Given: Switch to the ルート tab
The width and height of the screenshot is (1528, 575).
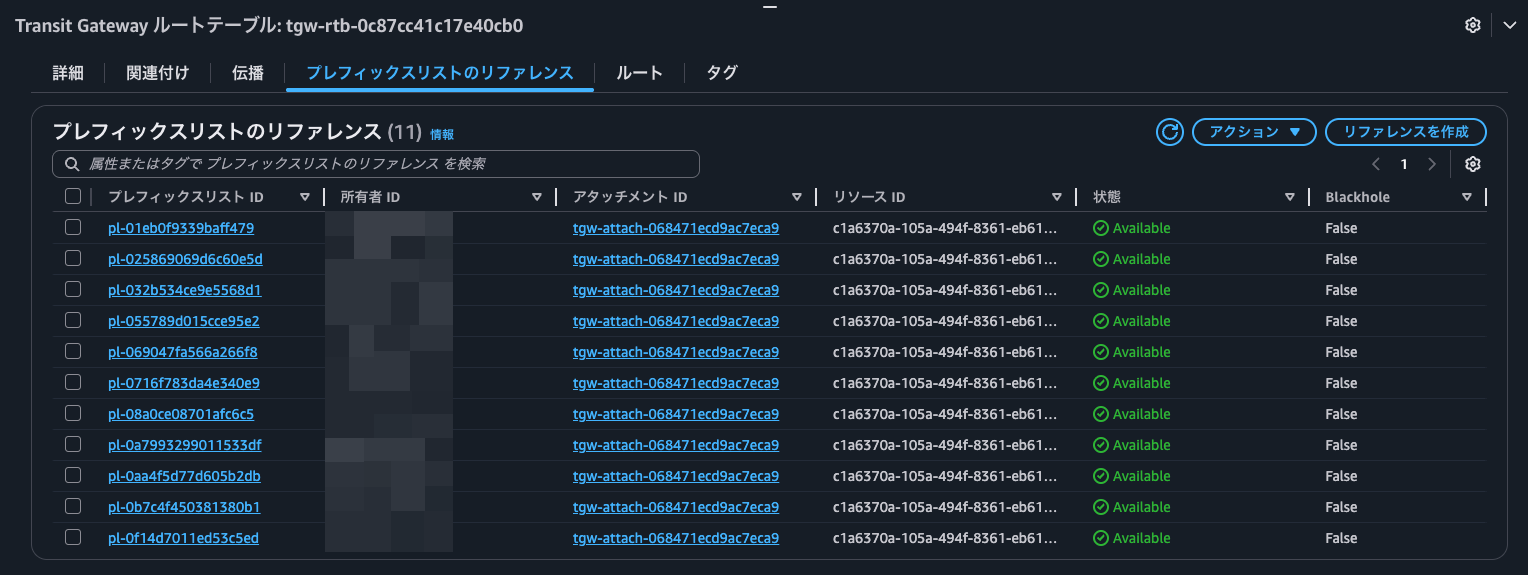Looking at the screenshot, I should [639, 73].
